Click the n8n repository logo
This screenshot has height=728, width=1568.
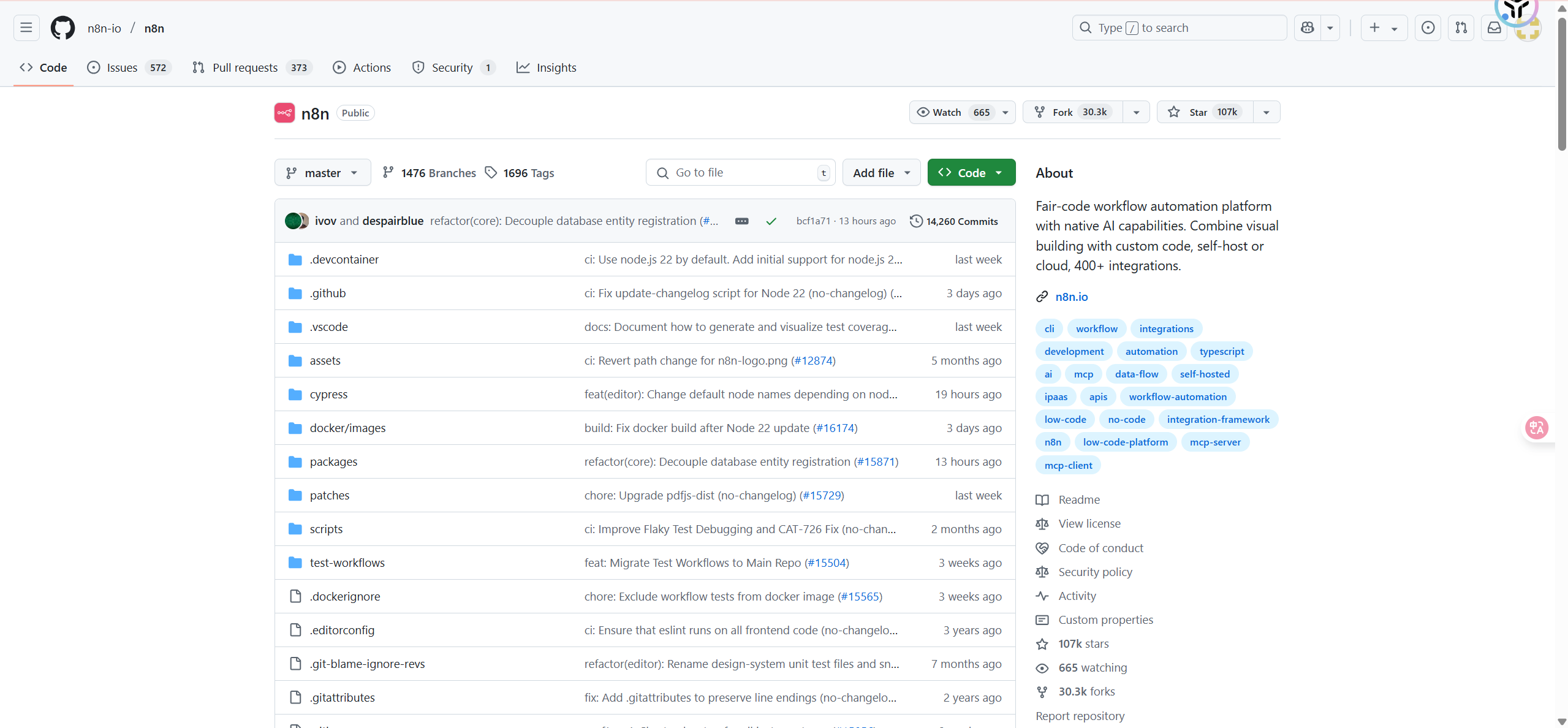[284, 113]
